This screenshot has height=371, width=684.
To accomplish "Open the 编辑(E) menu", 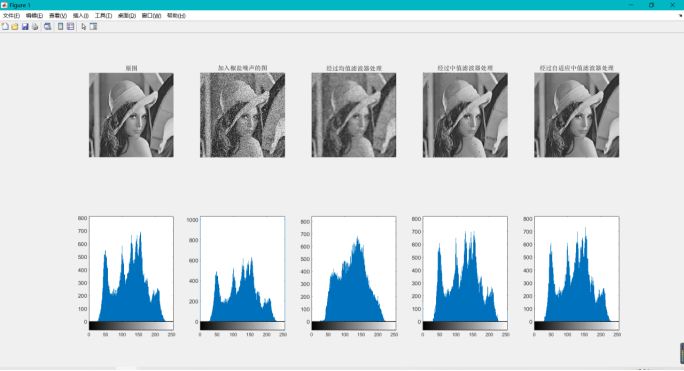I will coord(34,16).
